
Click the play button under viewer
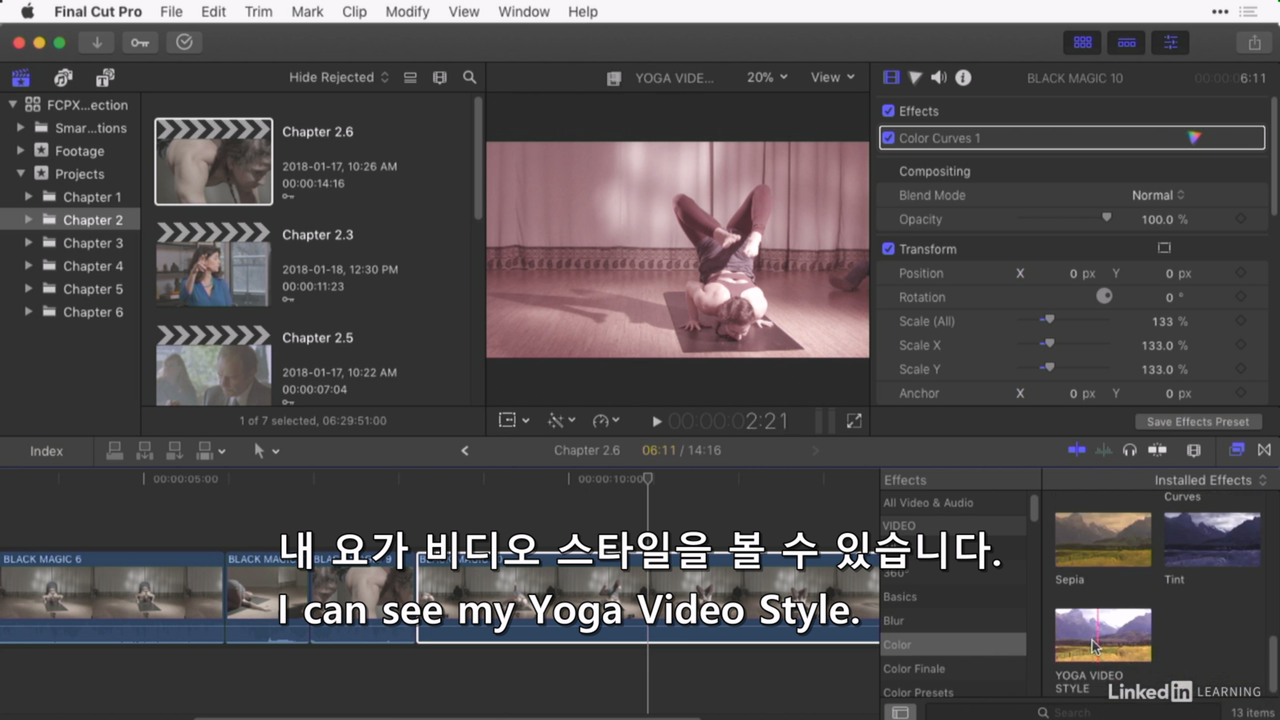click(656, 422)
